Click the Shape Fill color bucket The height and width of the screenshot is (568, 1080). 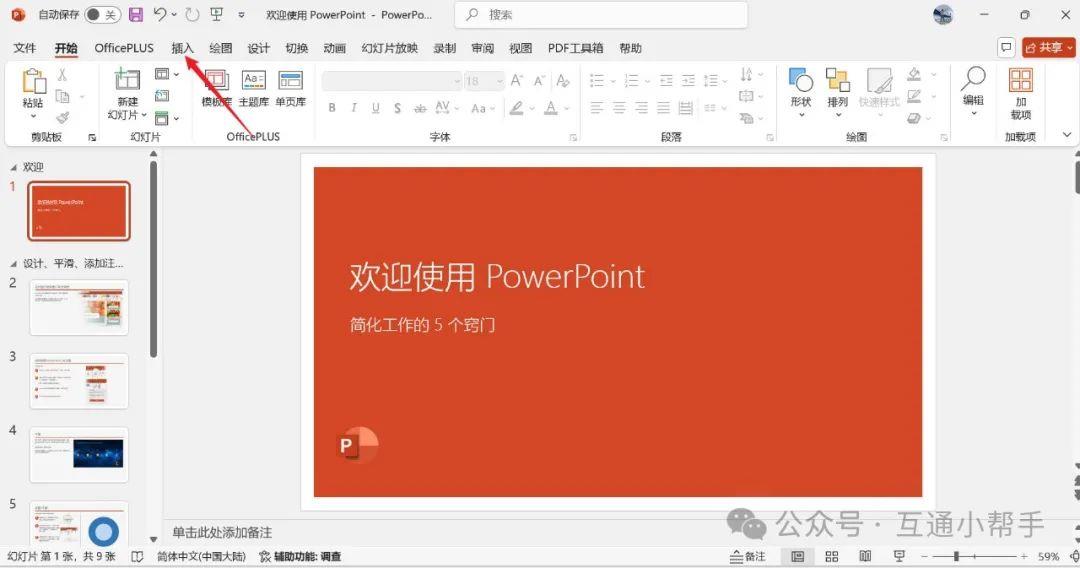914,74
